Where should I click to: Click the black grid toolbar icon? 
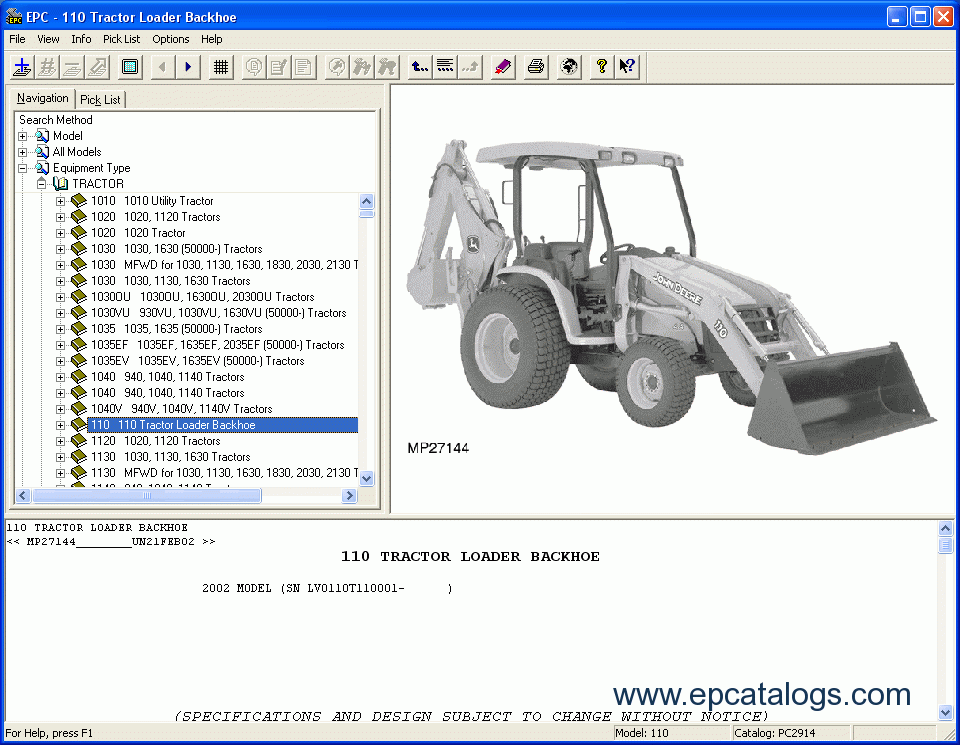pos(220,67)
